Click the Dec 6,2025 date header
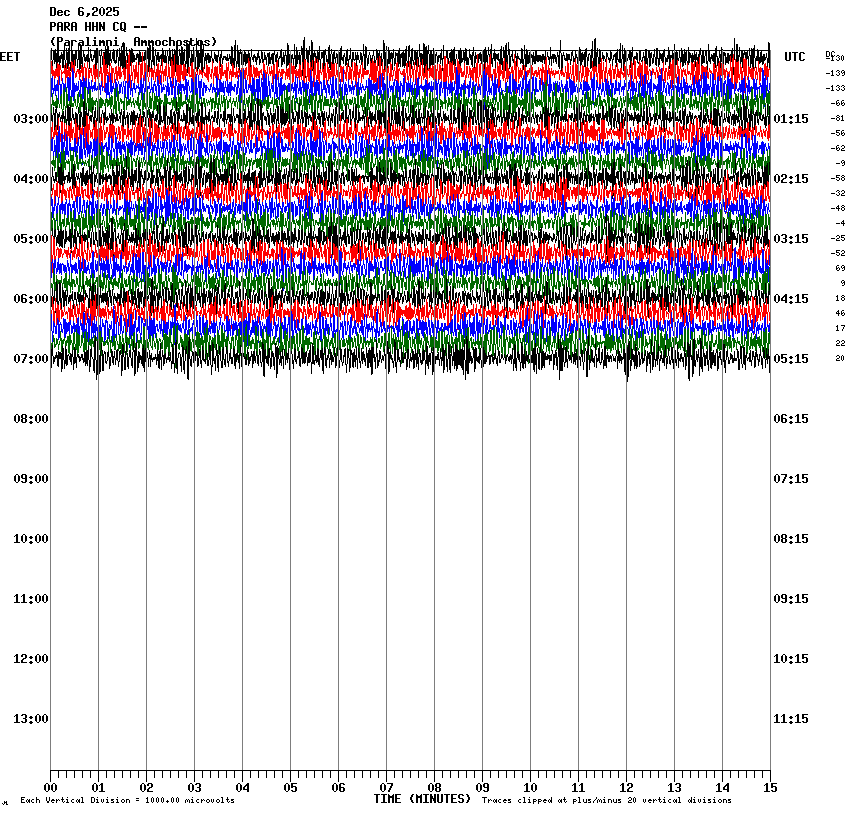 point(84,12)
